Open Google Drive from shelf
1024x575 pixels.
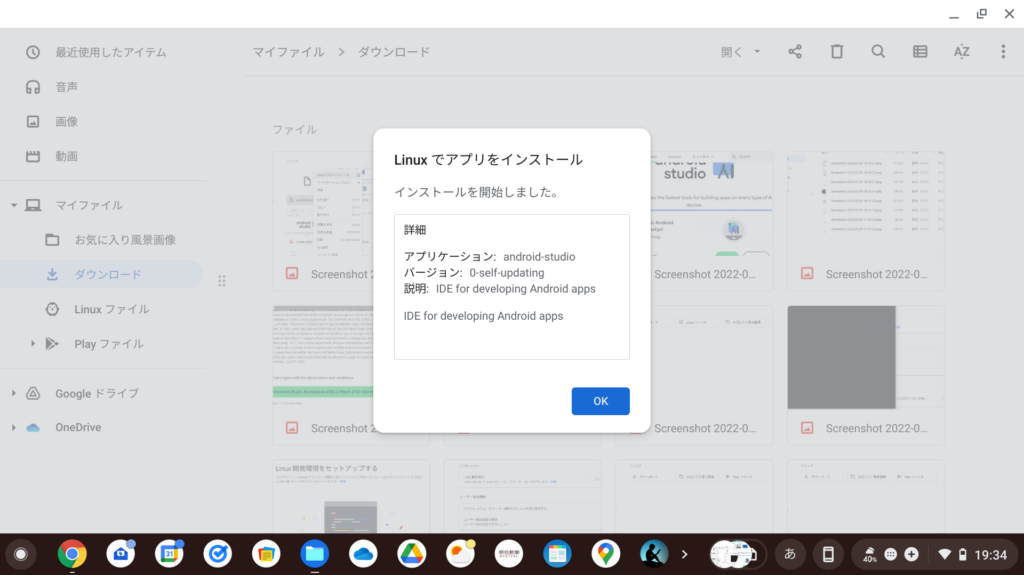click(411, 554)
